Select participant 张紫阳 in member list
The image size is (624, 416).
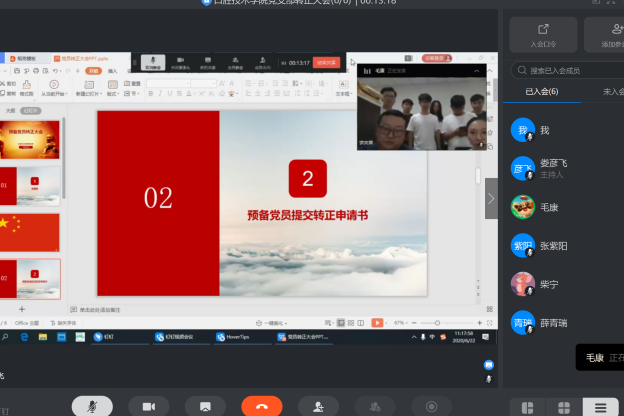(x=559, y=244)
